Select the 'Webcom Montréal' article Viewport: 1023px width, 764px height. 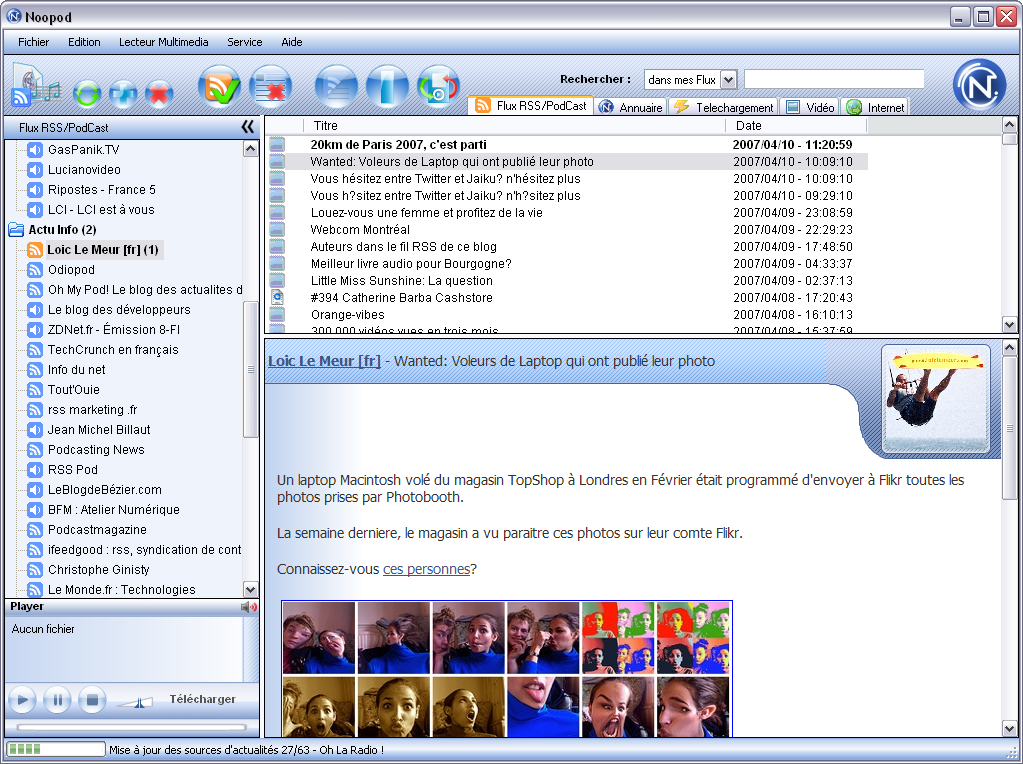tap(567, 230)
